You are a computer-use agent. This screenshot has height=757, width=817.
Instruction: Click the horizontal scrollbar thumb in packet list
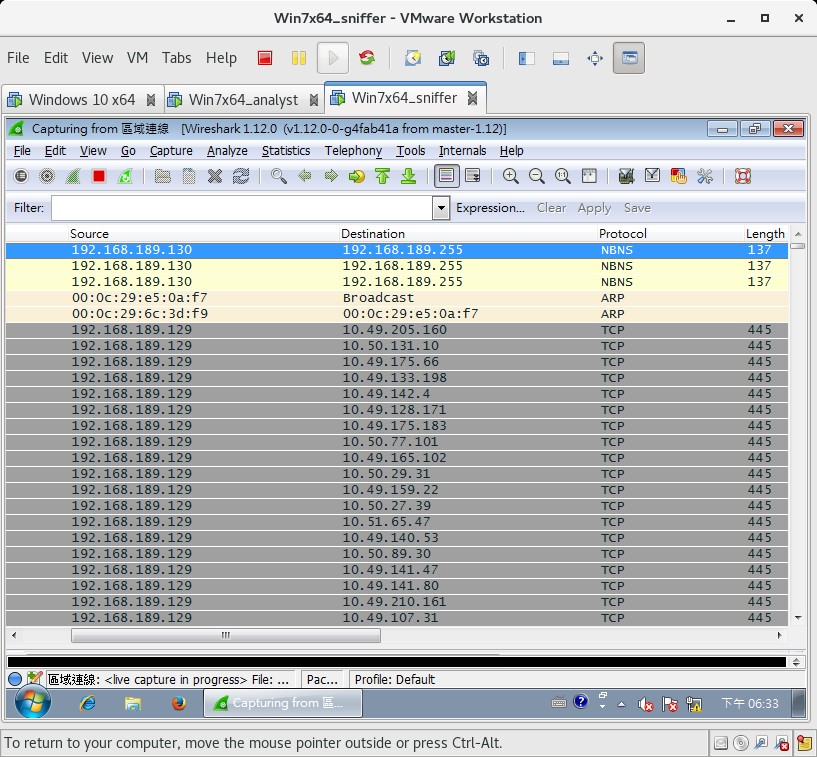click(x=226, y=635)
